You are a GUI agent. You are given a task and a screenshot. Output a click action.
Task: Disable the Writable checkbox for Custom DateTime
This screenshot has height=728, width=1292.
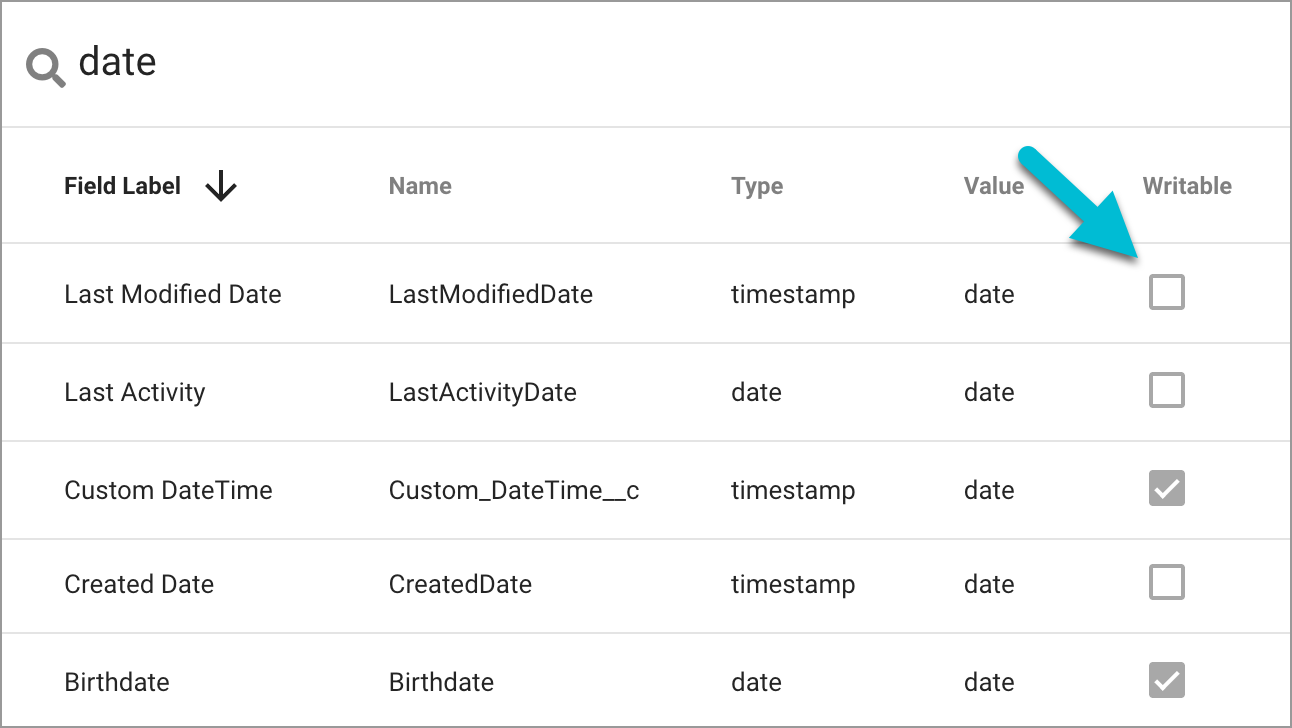[1166, 488]
